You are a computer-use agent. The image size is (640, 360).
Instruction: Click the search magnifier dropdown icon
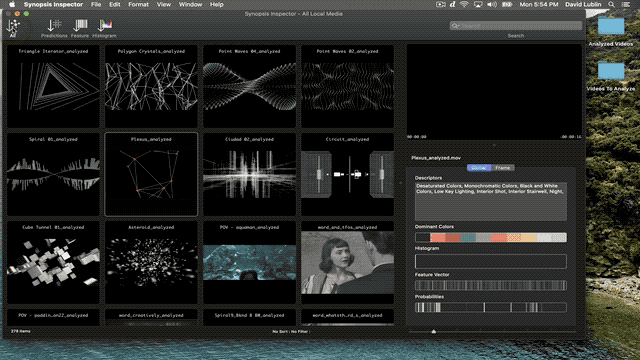coord(456,26)
